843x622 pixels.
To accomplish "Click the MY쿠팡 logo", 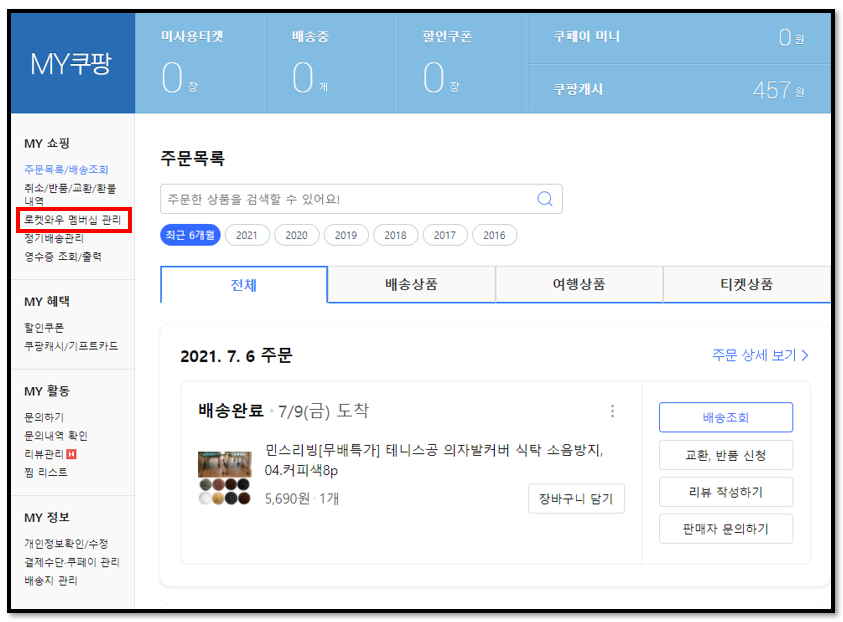I will 72,64.
